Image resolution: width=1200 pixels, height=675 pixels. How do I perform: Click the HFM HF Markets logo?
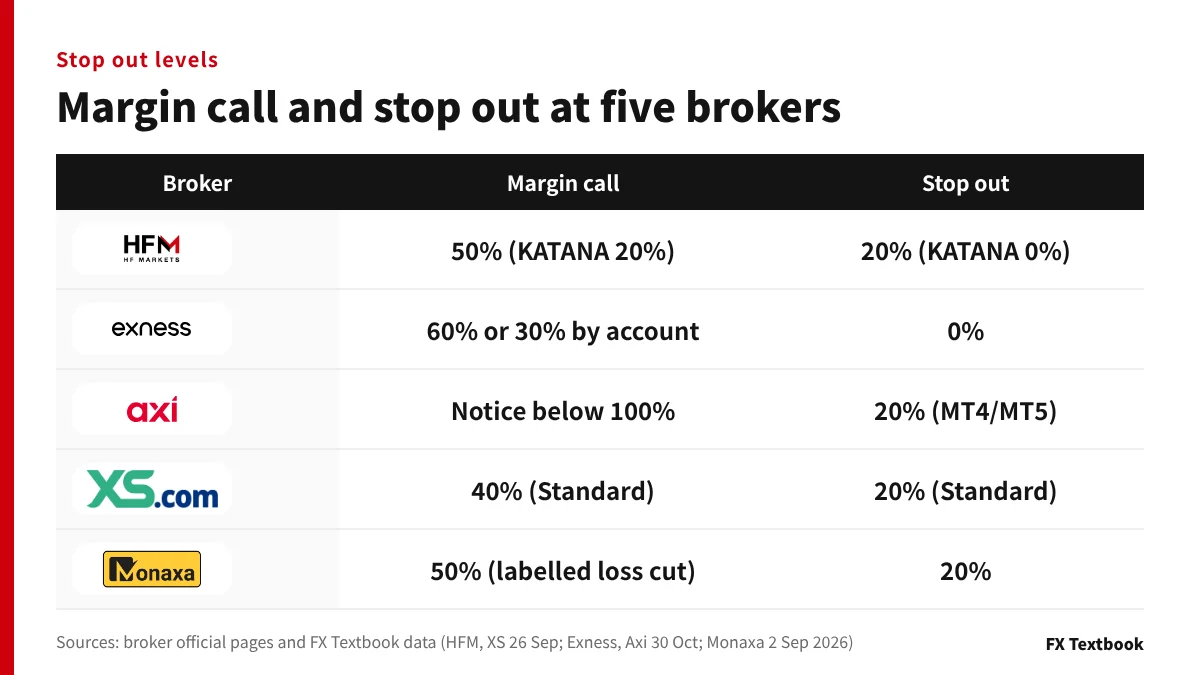coord(152,249)
